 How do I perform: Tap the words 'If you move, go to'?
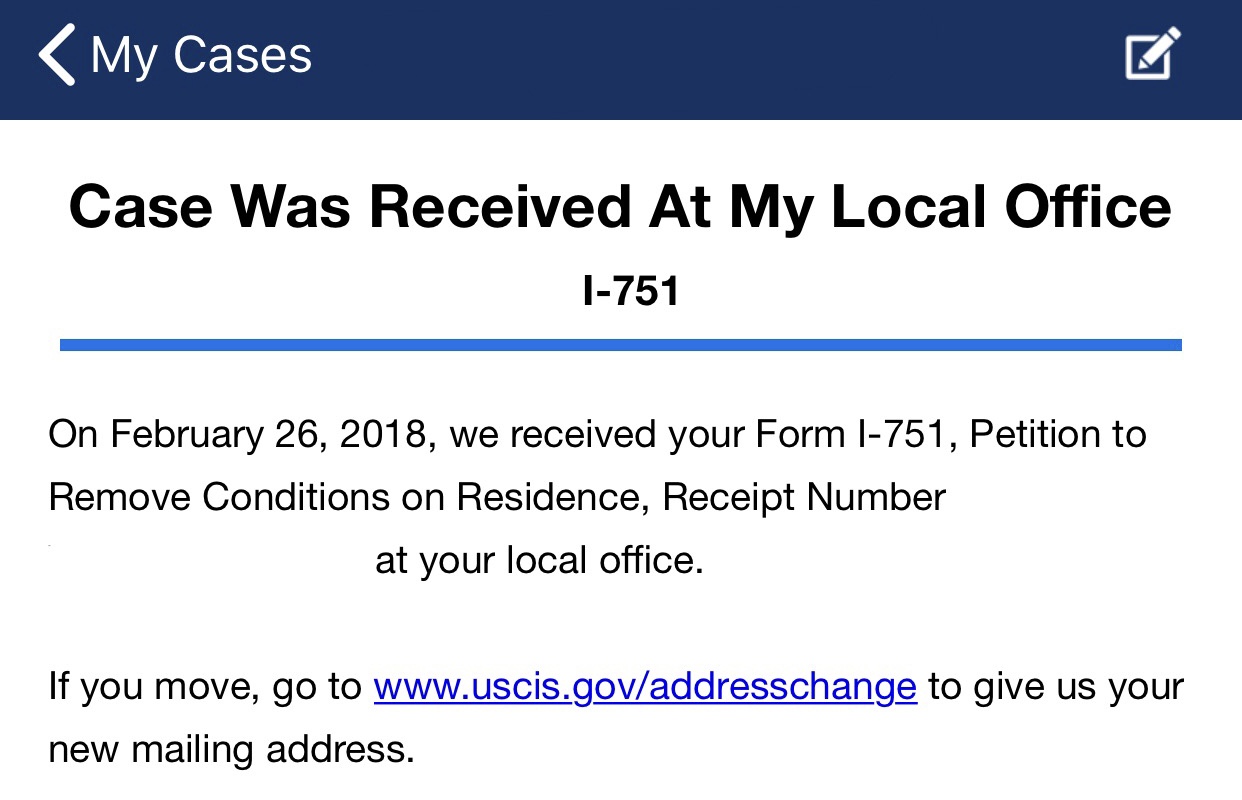coord(205,687)
